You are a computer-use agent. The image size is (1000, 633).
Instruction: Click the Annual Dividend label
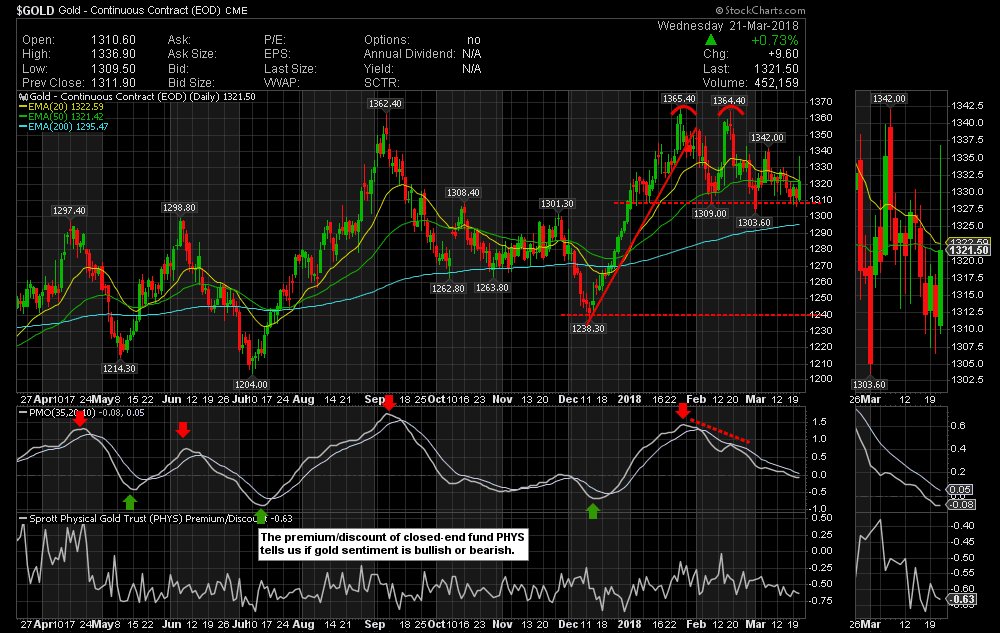click(x=409, y=54)
